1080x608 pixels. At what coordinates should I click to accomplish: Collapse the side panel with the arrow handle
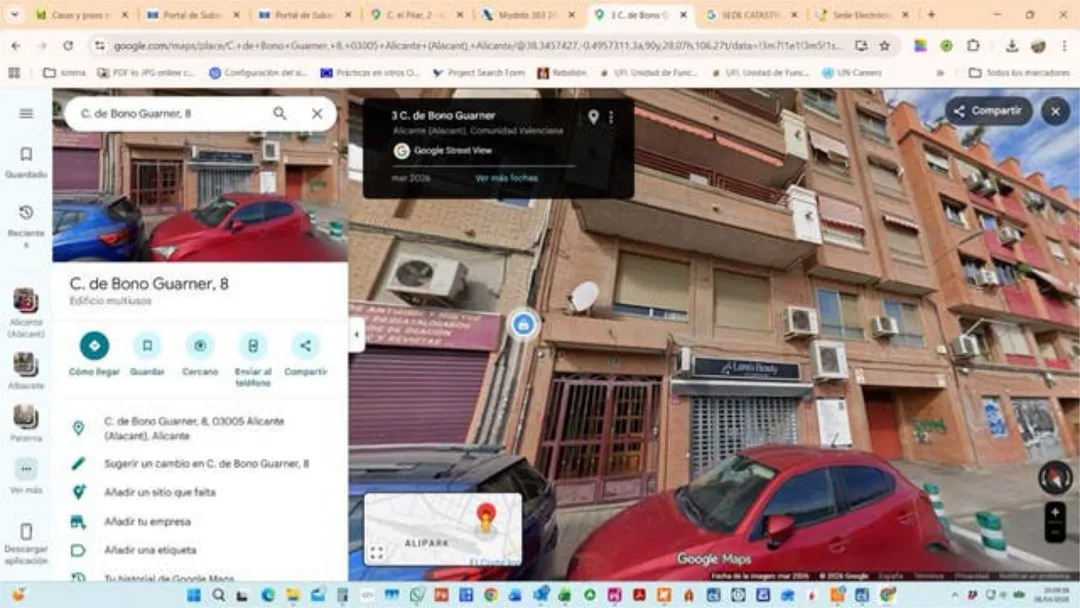pos(356,335)
